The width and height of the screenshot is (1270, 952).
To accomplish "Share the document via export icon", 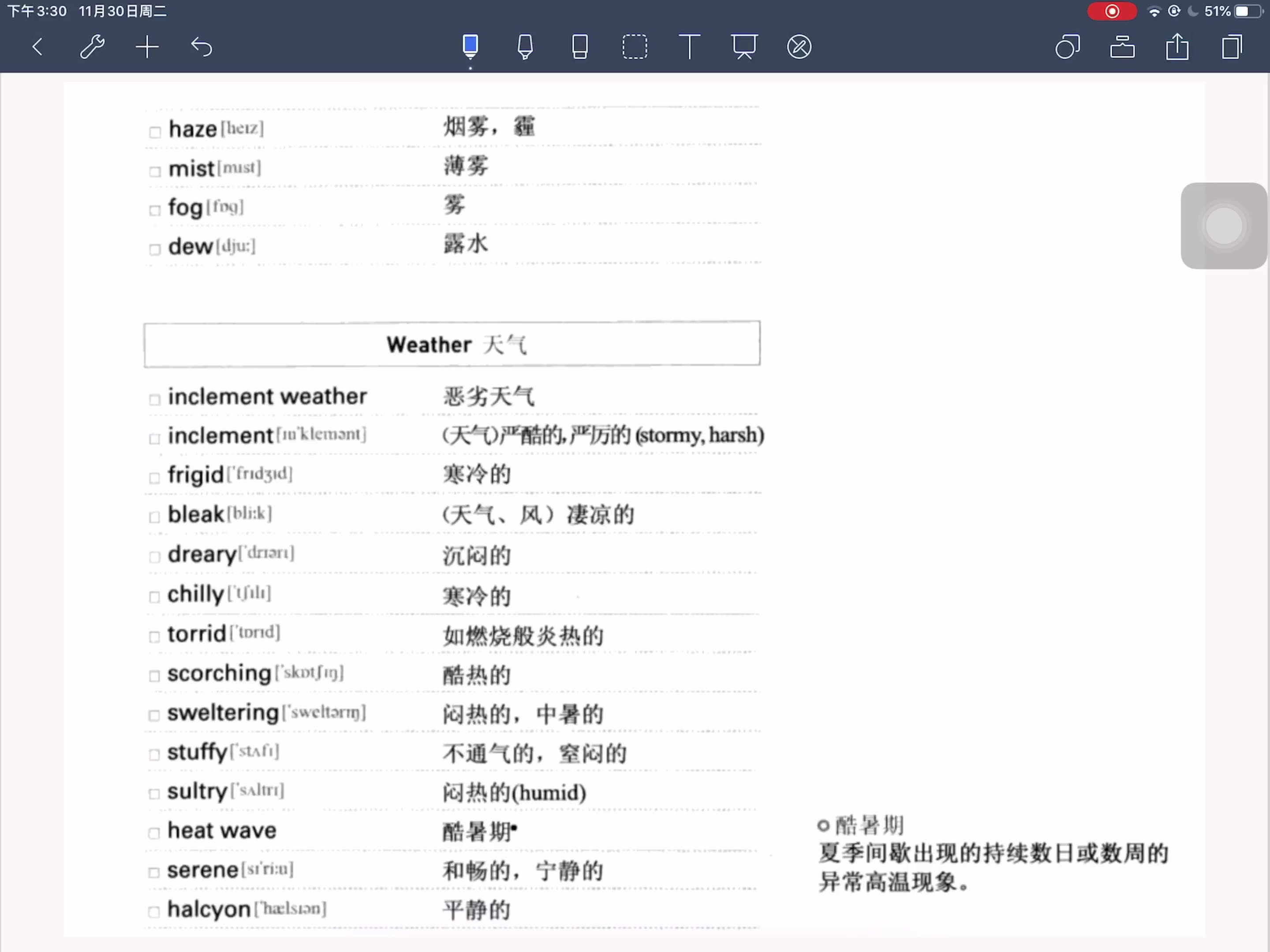I will pyautogui.click(x=1177, y=47).
